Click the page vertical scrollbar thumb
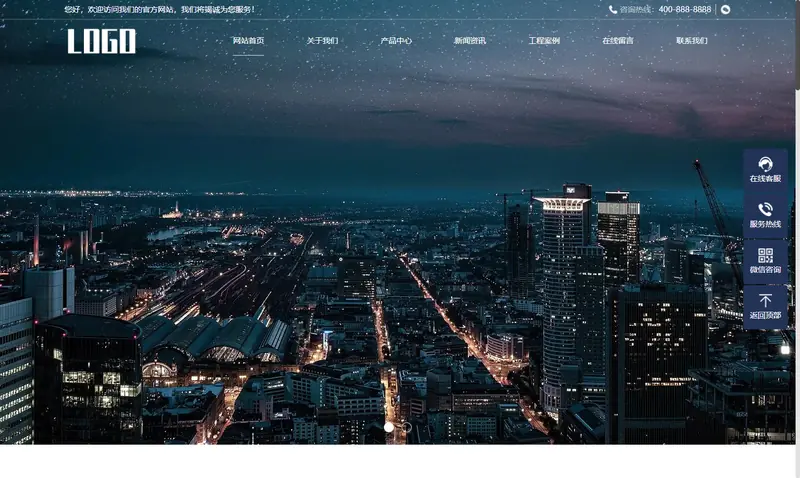Image resolution: width=800 pixels, height=478 pixels. (x=797, y=45)
